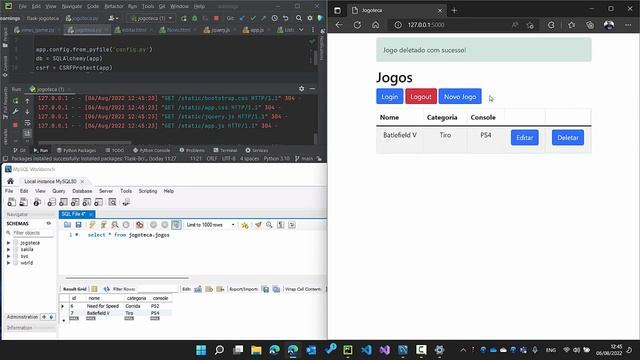Click the browser home icon

pos(376,25)
